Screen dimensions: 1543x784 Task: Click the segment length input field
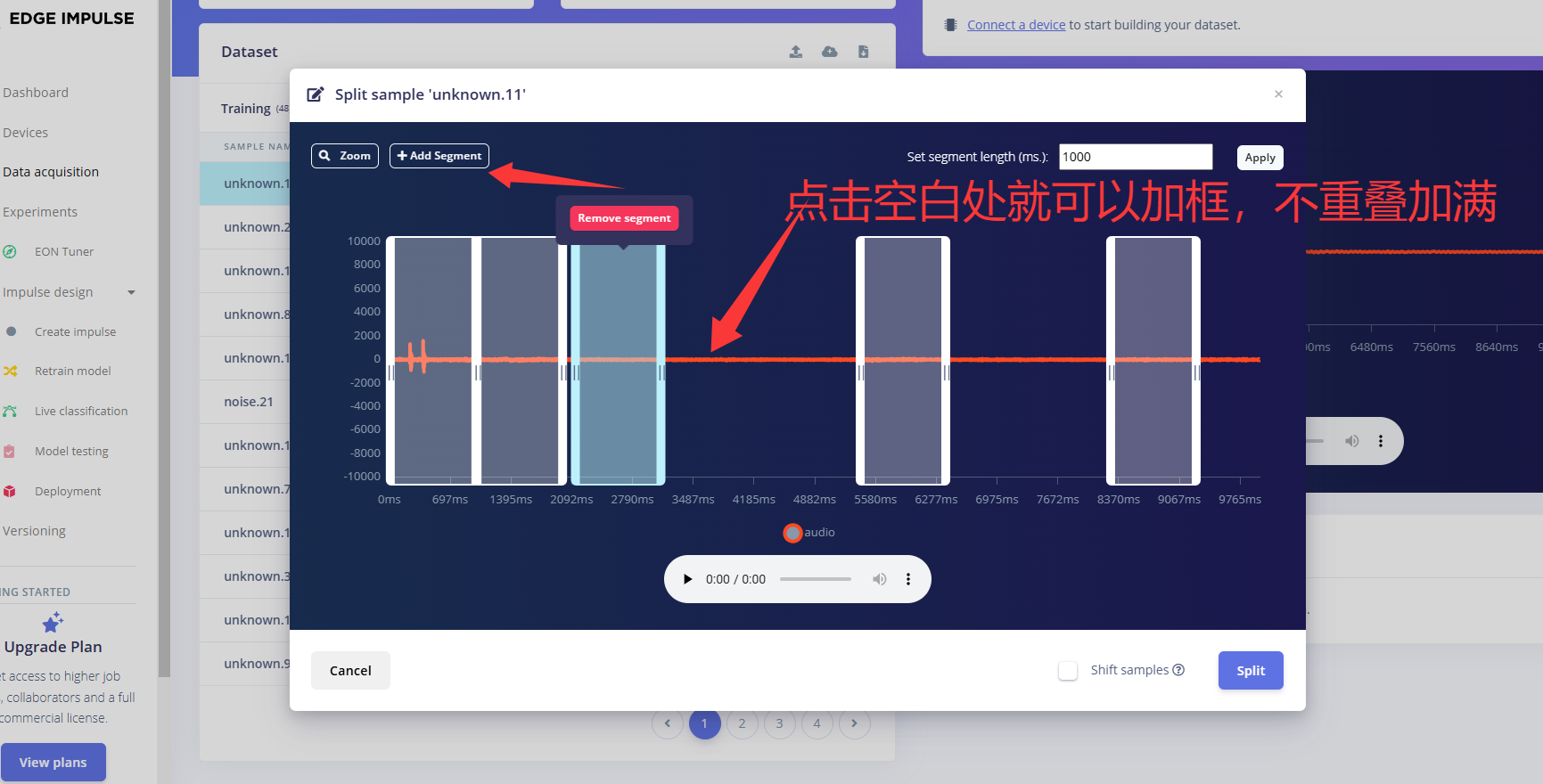pos(1135,157)
